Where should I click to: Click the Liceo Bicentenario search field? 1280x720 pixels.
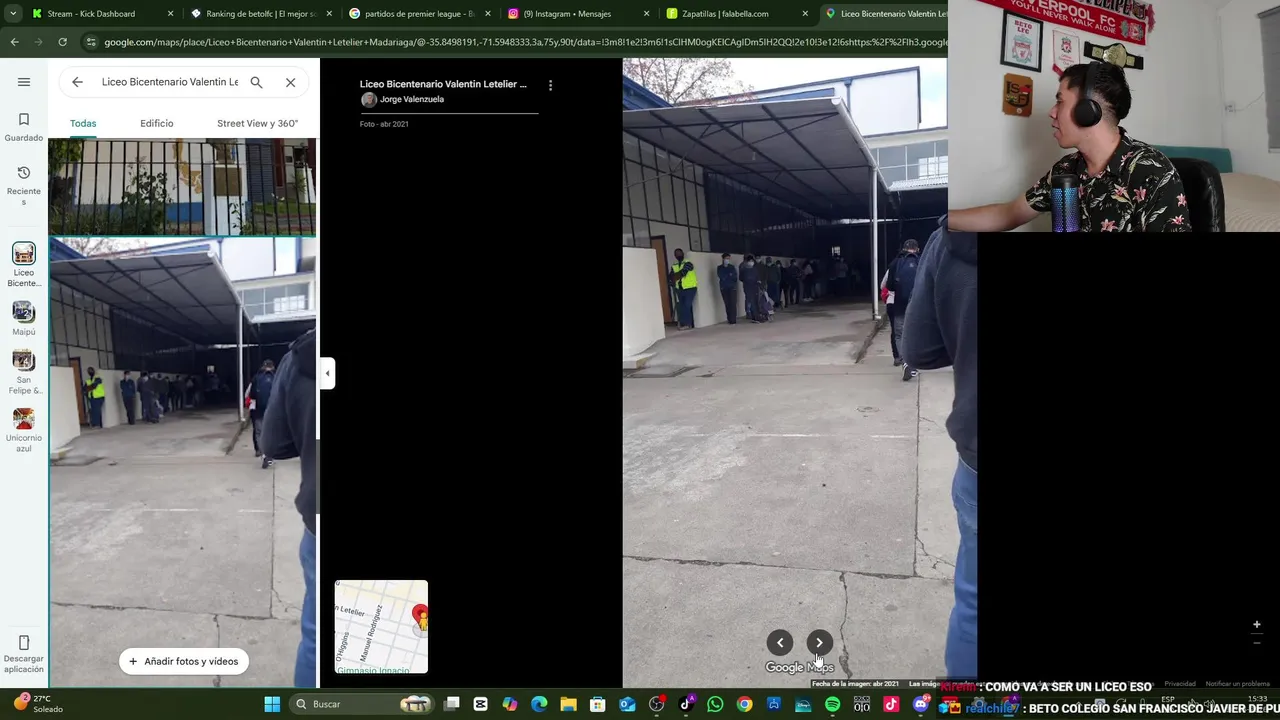click(x=170, y=82)
